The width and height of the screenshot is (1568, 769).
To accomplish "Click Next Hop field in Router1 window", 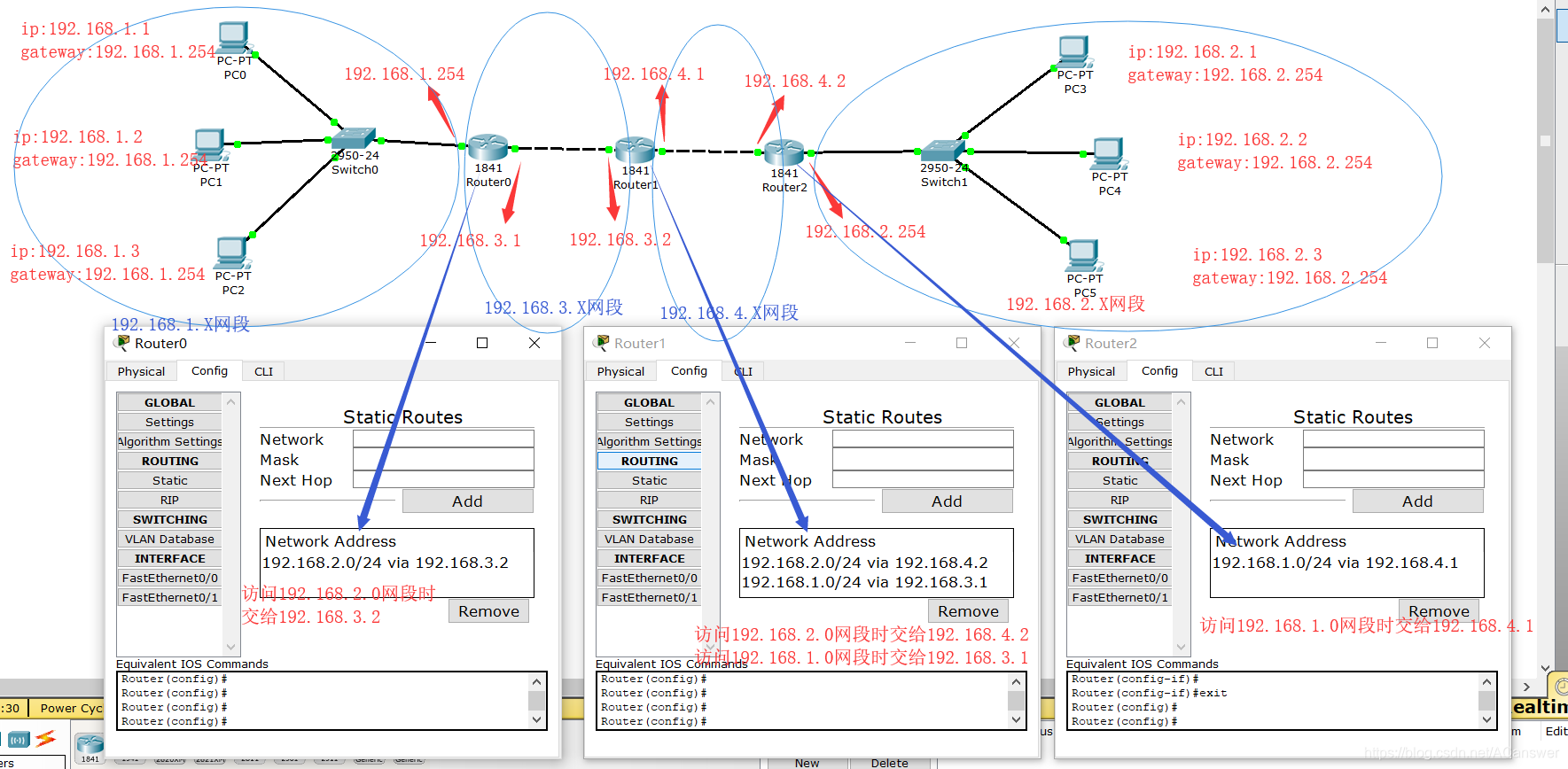I will (923, 479).
